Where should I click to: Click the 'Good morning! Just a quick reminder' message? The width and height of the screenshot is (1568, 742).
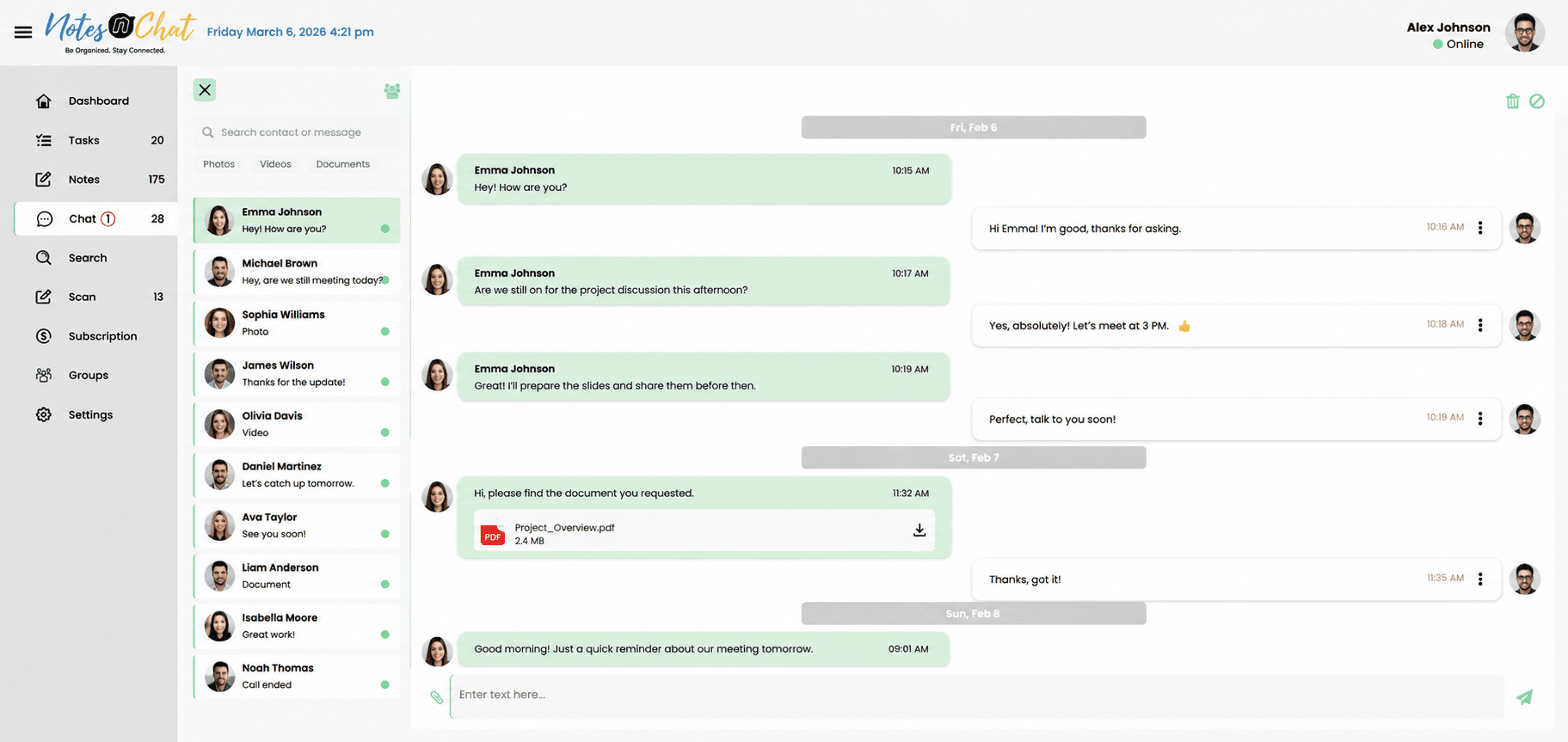pos(703,649)
